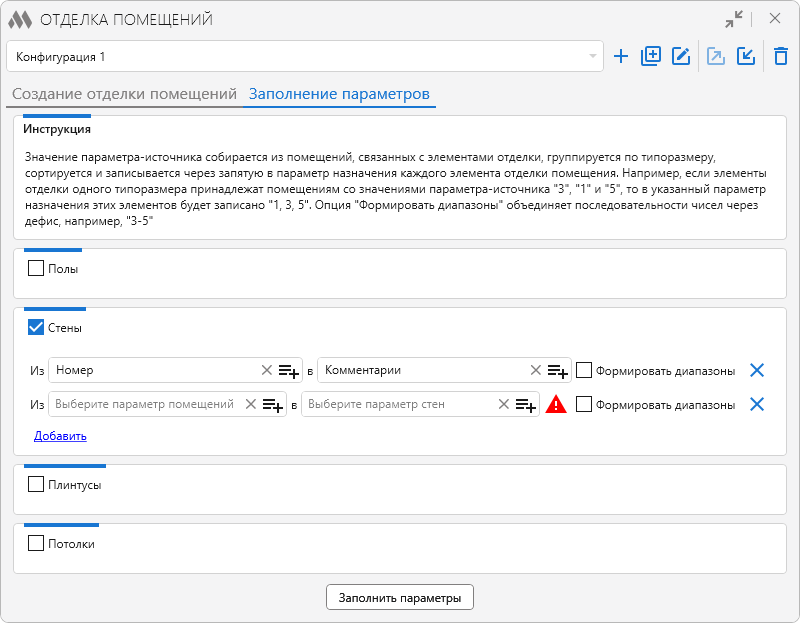
Task: Duplicate the current configuration
Action: [651, 57]
